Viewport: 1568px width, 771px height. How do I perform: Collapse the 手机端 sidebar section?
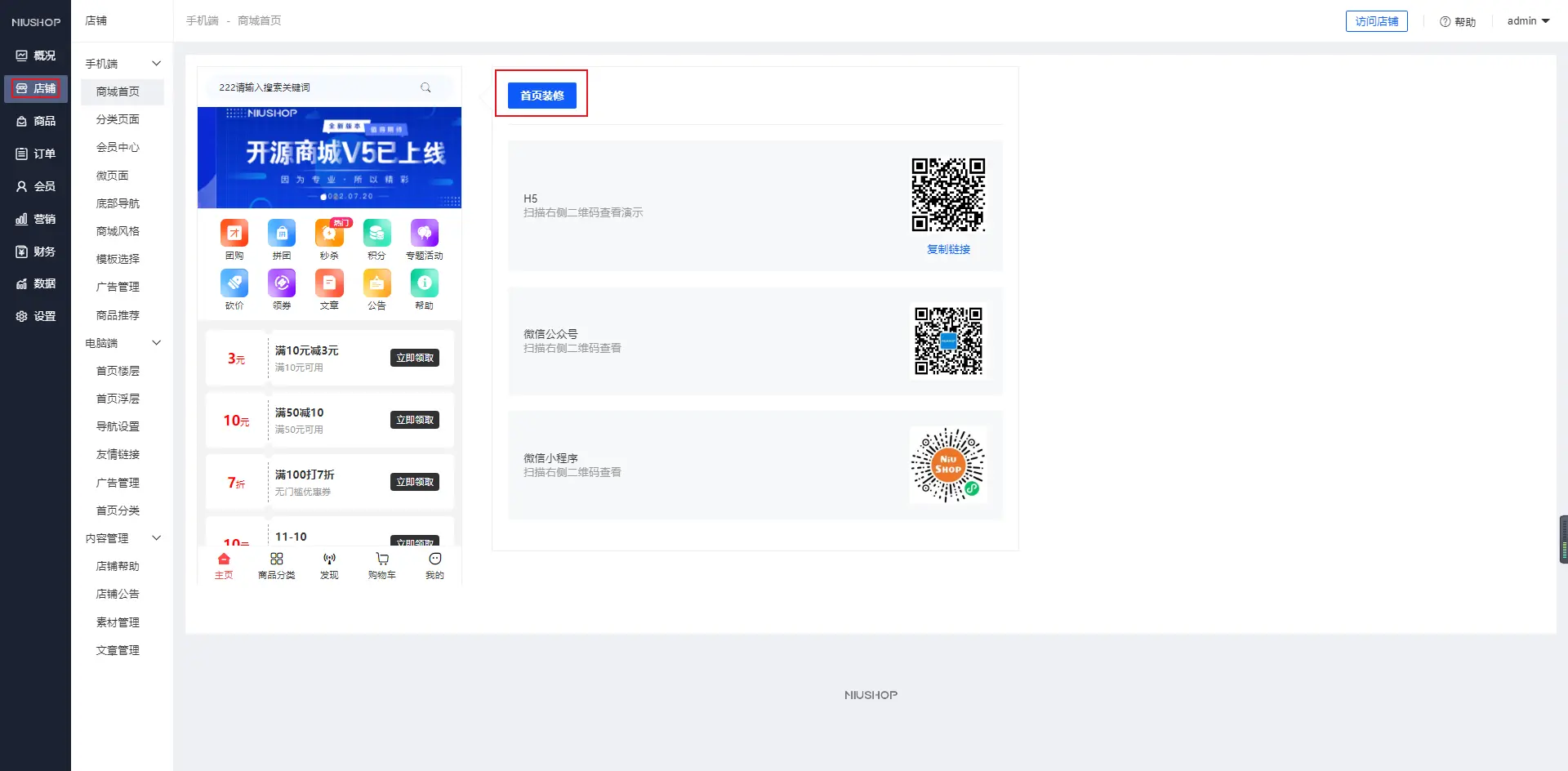[156, 64]
